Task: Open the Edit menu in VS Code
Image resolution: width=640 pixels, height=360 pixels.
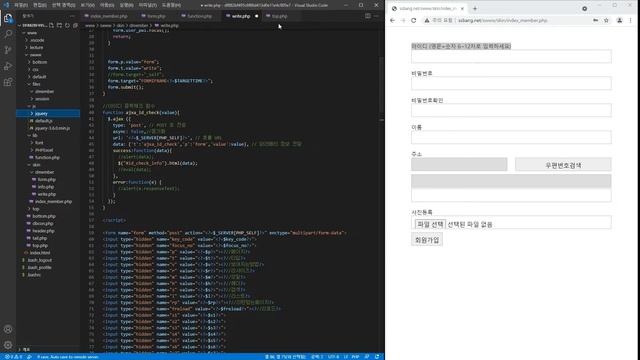Action: (x=40, y=5)
